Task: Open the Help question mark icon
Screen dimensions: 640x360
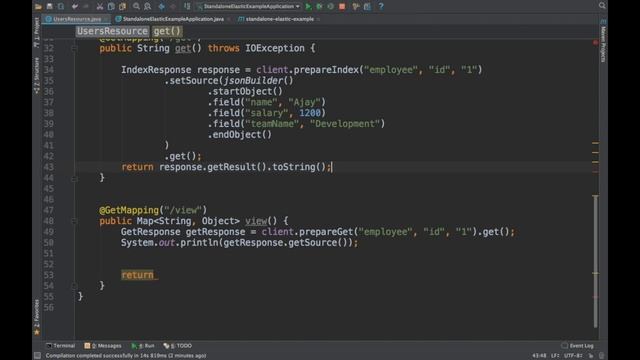Action: tap(381, 6)
